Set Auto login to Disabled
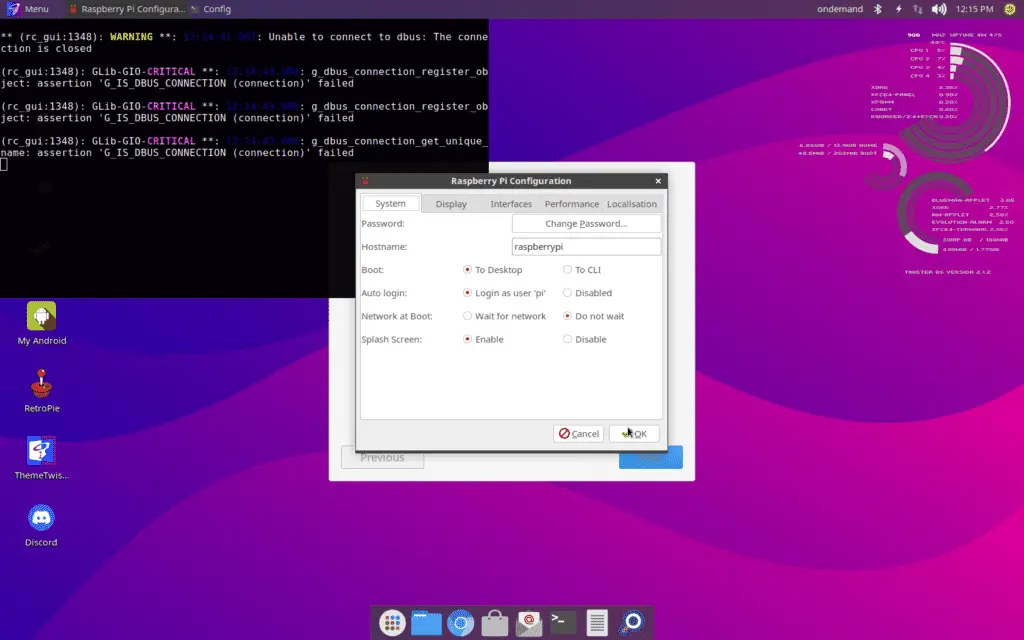Viewport: 1024px width, 640px height. click(x=587, y=293)
